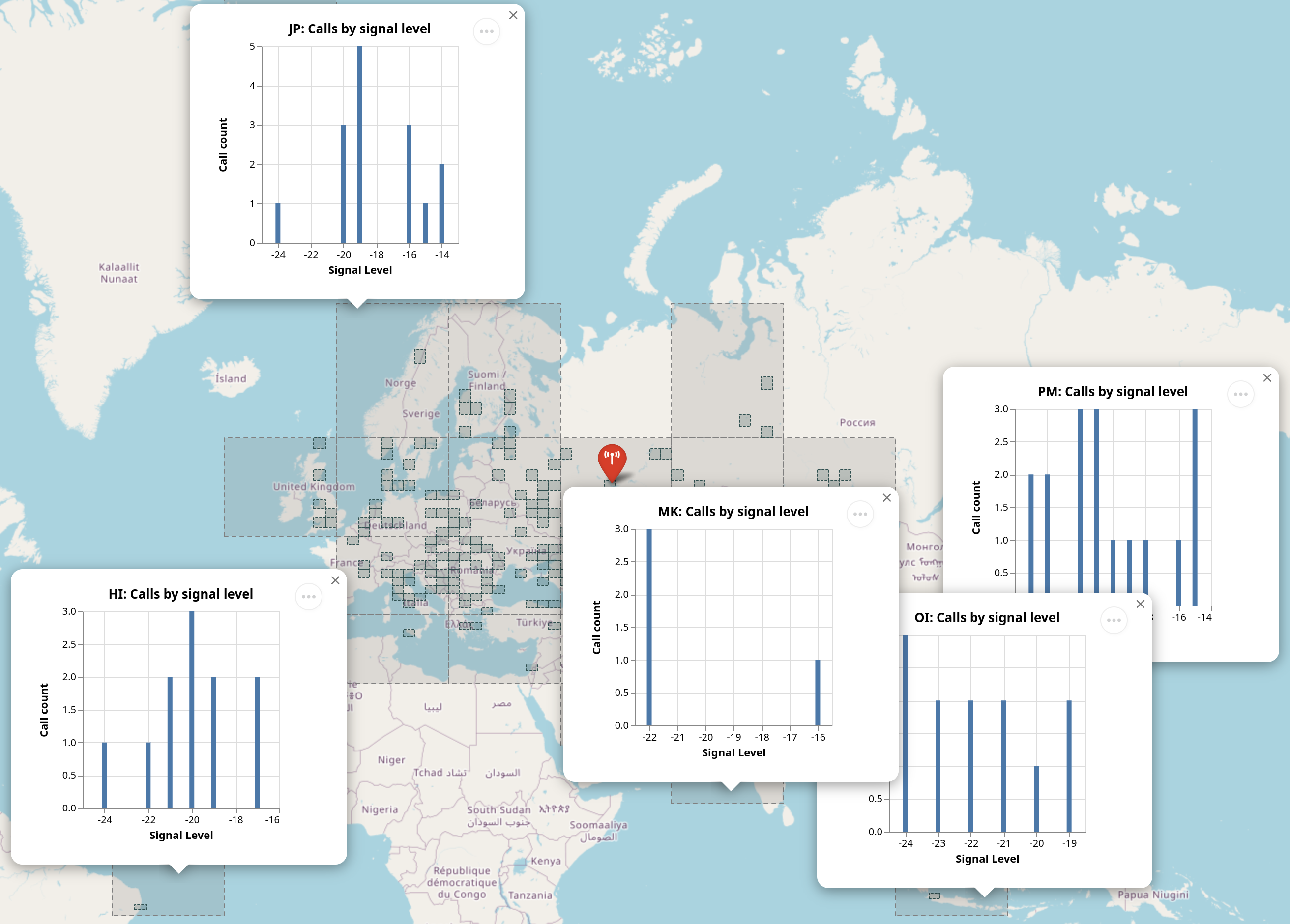Open the JP chart actions menu
This screenshot has height=924, width=1290.
click(x=486, y=31)
